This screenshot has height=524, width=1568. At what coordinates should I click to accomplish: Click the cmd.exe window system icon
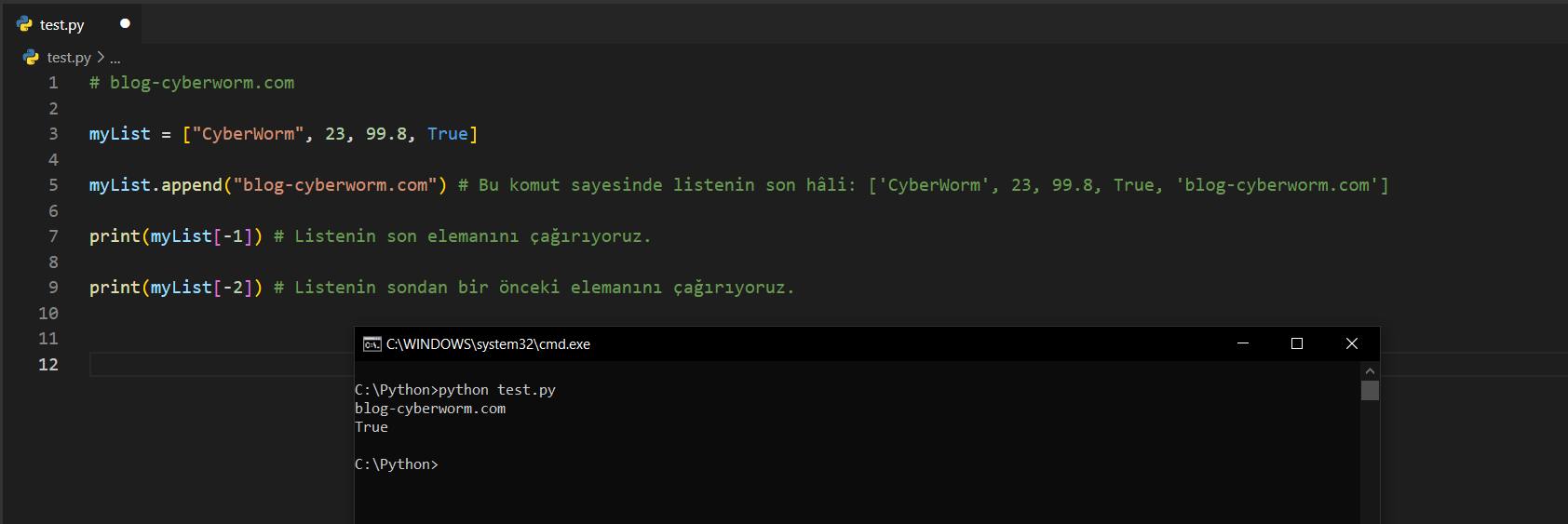click(x=372, y=344)
